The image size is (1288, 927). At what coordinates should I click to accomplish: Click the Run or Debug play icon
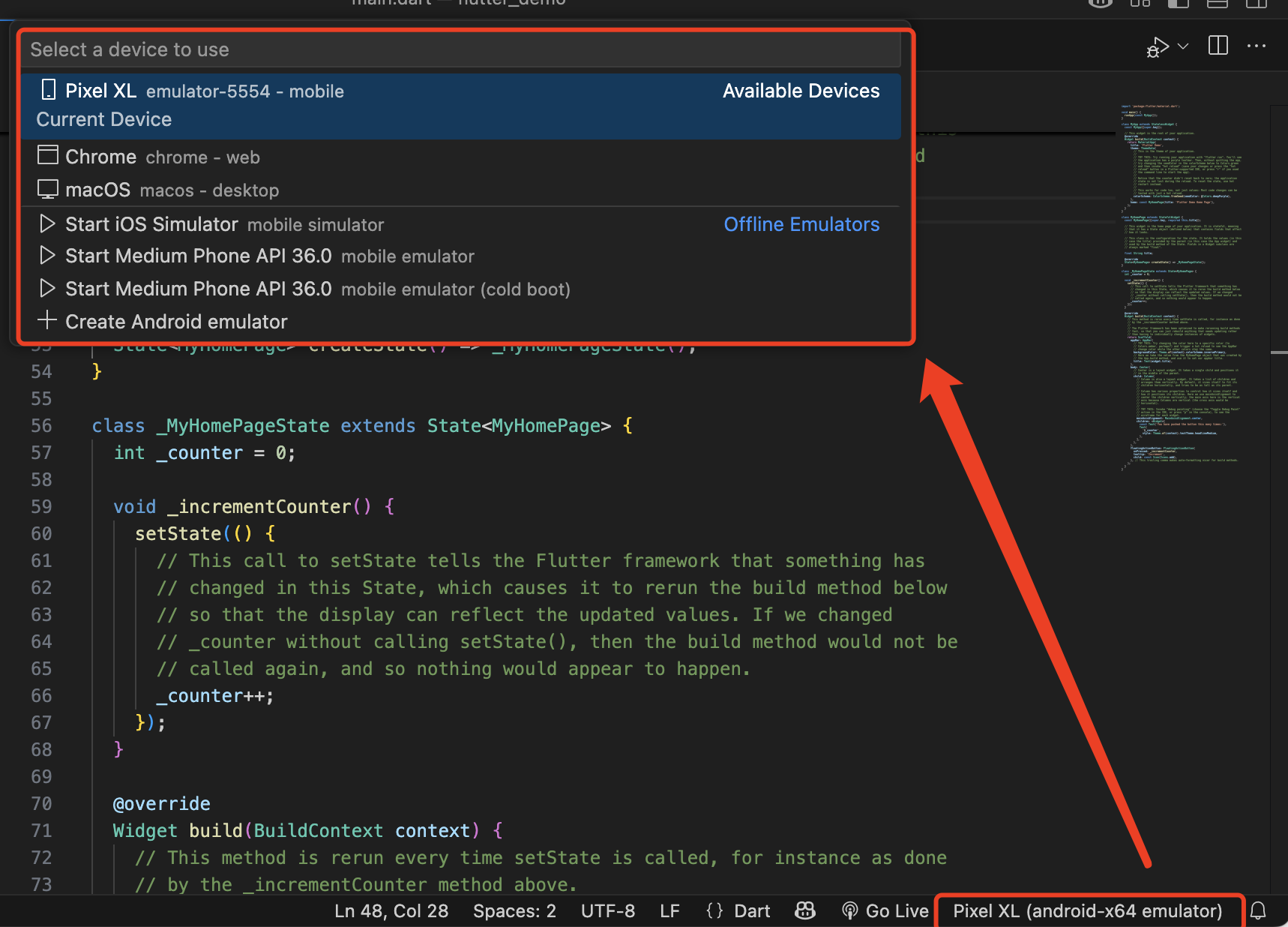tap(1158, 47)
